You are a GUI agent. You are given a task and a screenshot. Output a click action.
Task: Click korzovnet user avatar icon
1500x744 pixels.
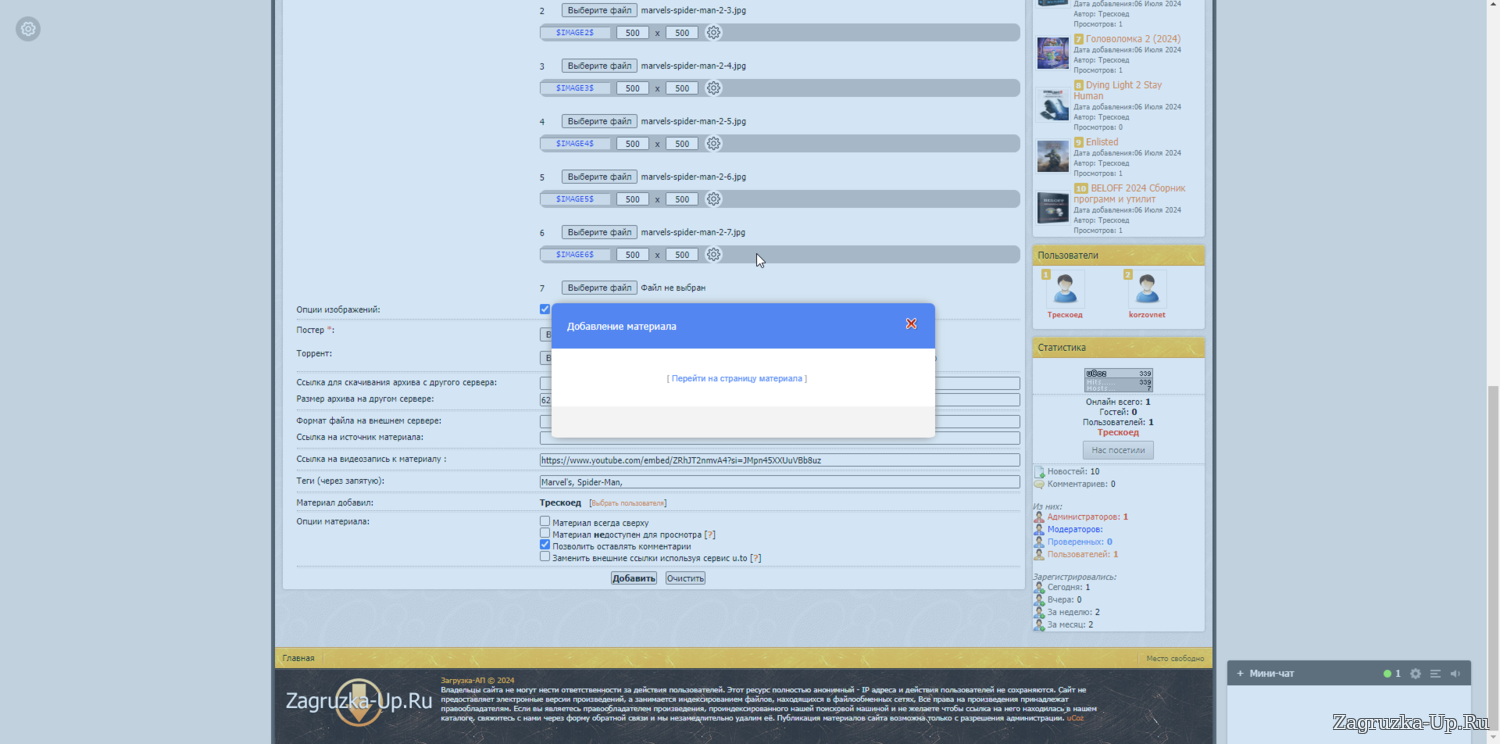pyautogui.click(x=1146, y=290)
